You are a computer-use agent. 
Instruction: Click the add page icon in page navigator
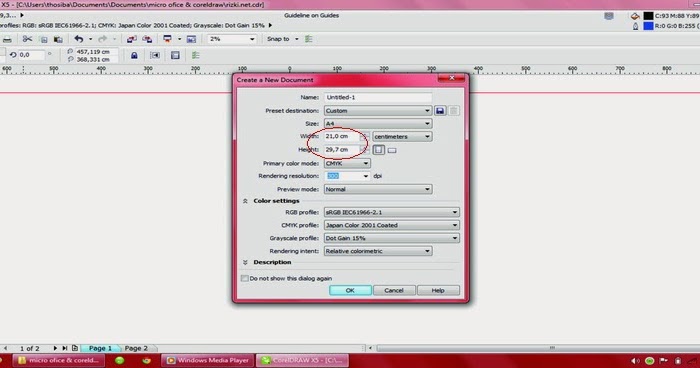pos(75,348)
